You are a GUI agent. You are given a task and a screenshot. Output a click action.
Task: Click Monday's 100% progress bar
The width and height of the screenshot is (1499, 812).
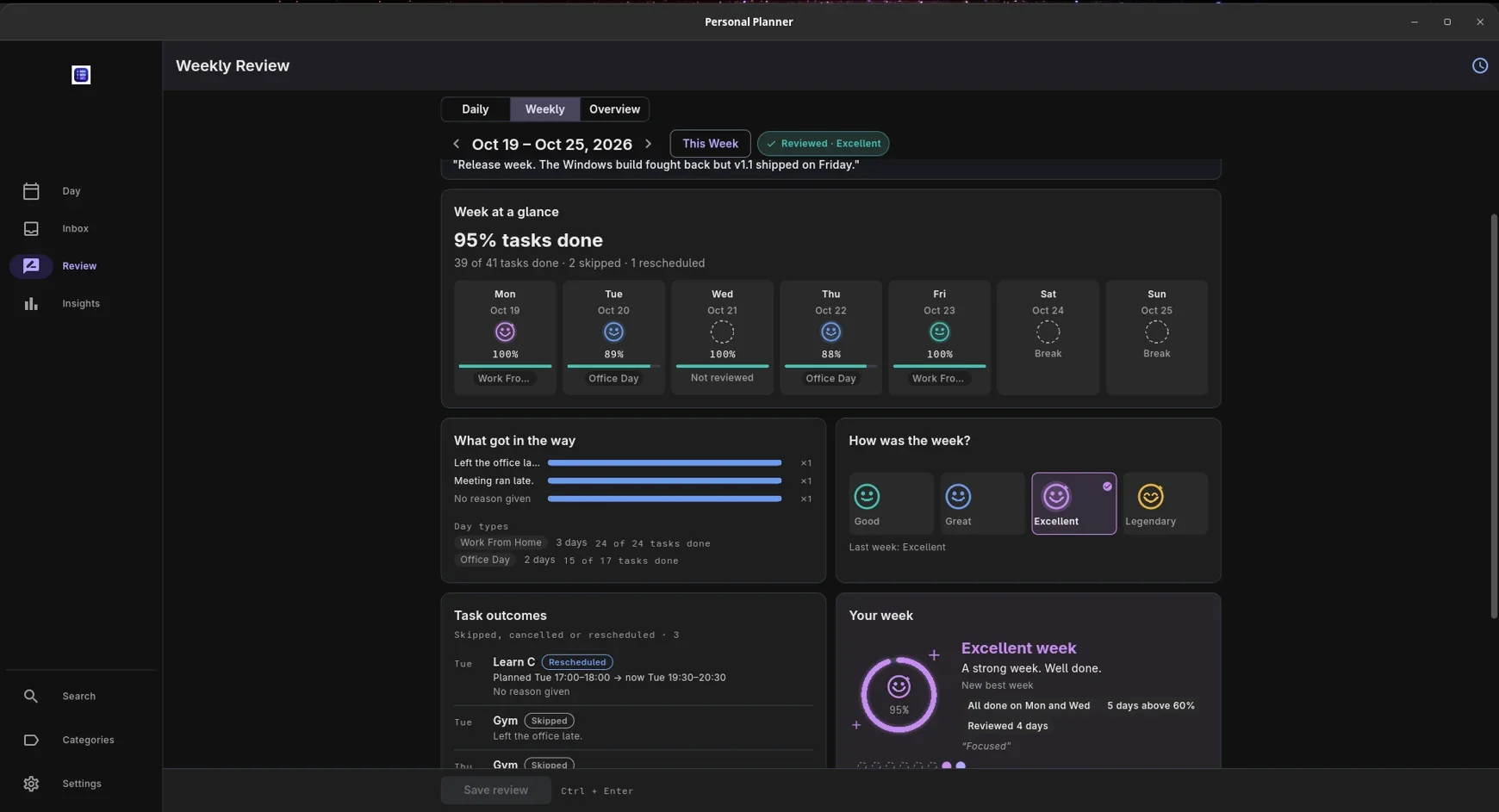click(505, 366)
